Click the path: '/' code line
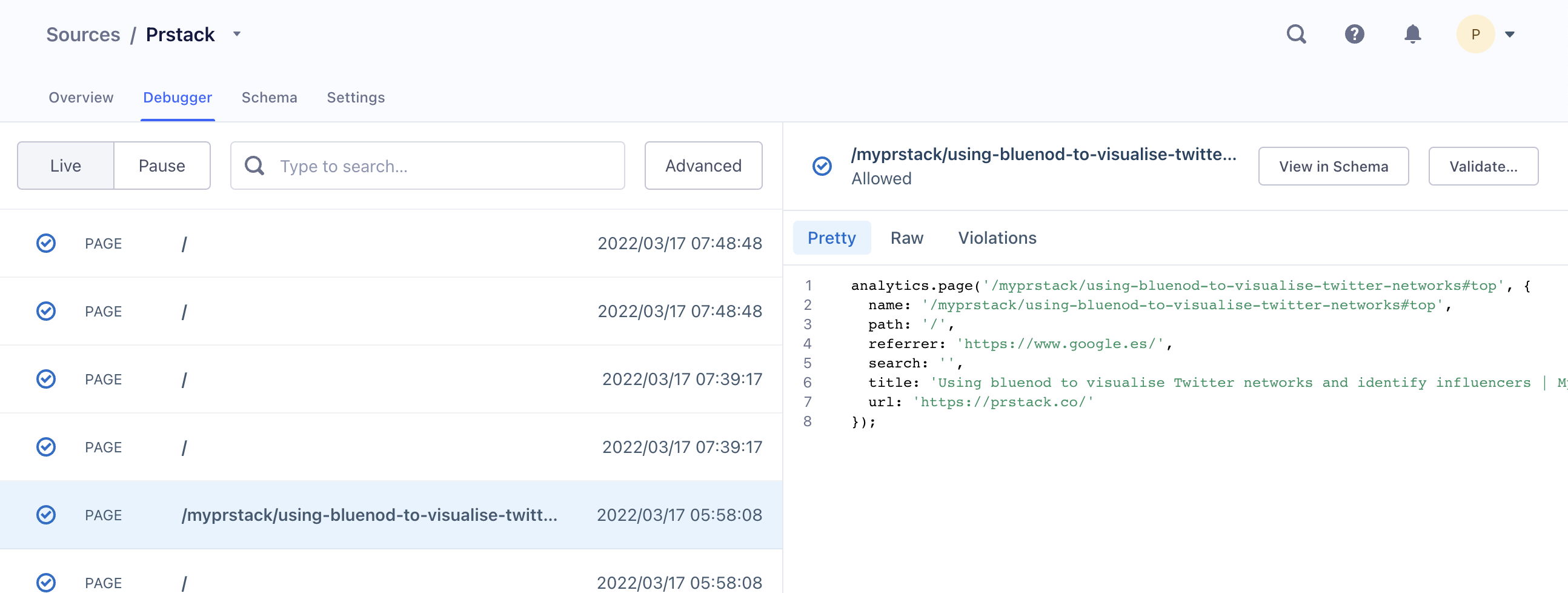The width and height of the screenshot is (1568, 593). [x=911, y=324]
